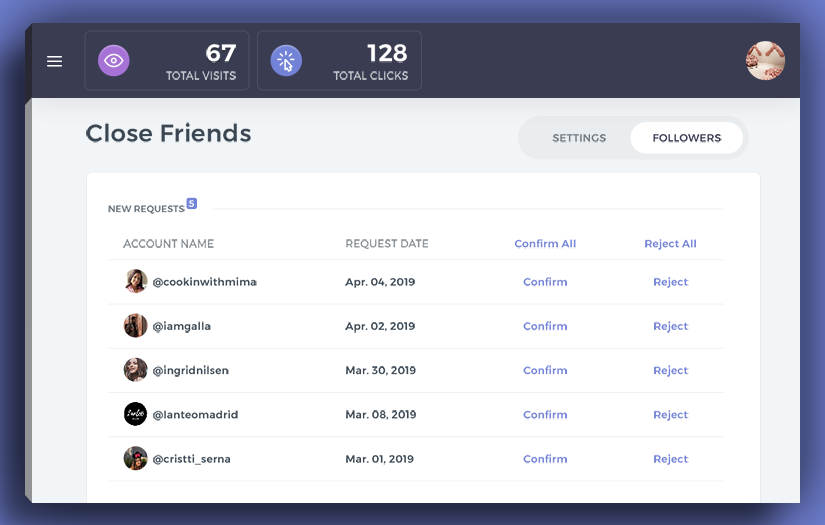The height and width of the screenshot is (525, 825).
Task: Switch to the Settings tab
Action: pos(579,138)
